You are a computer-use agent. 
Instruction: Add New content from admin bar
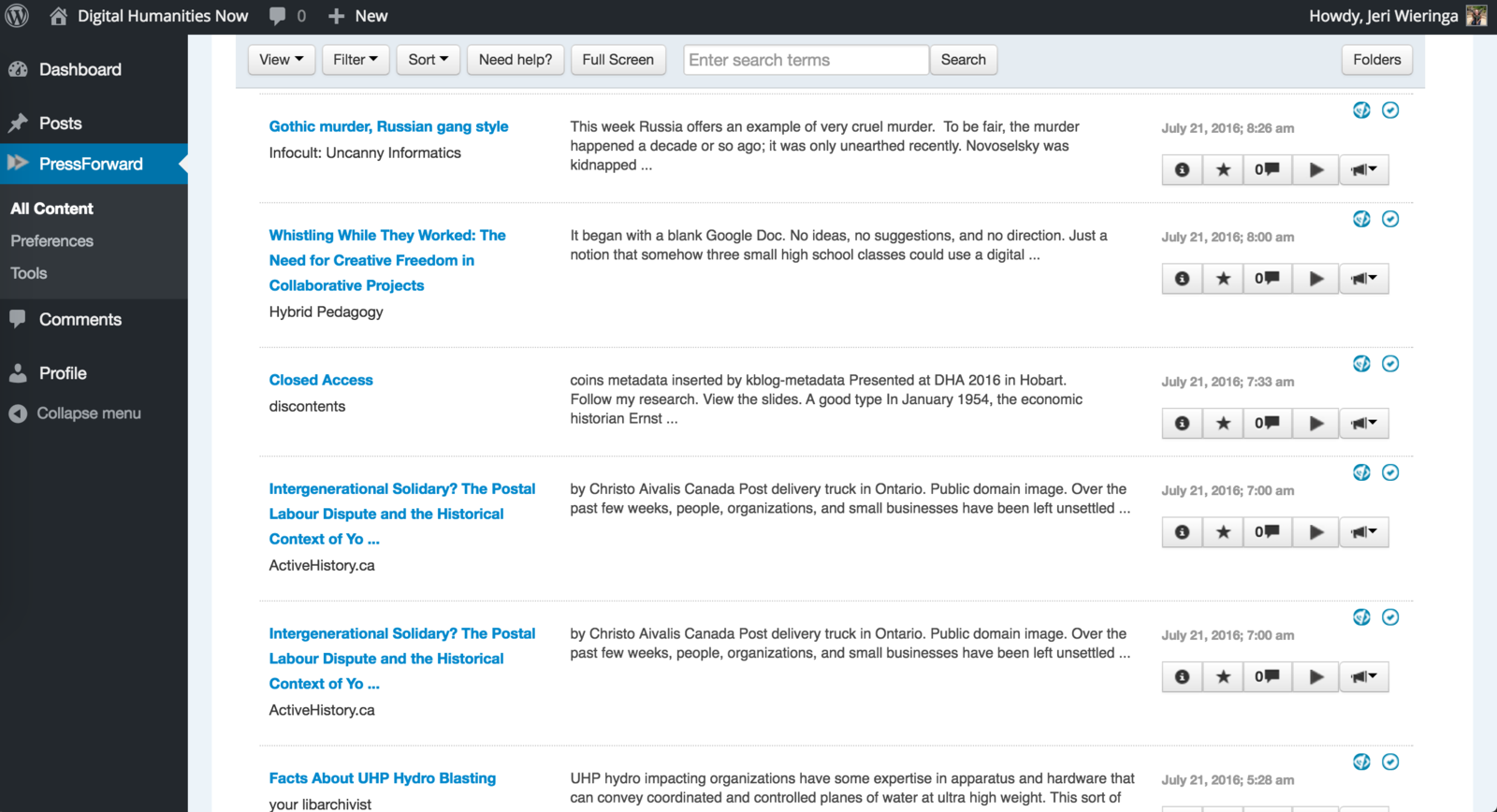[x=358, y=16]
